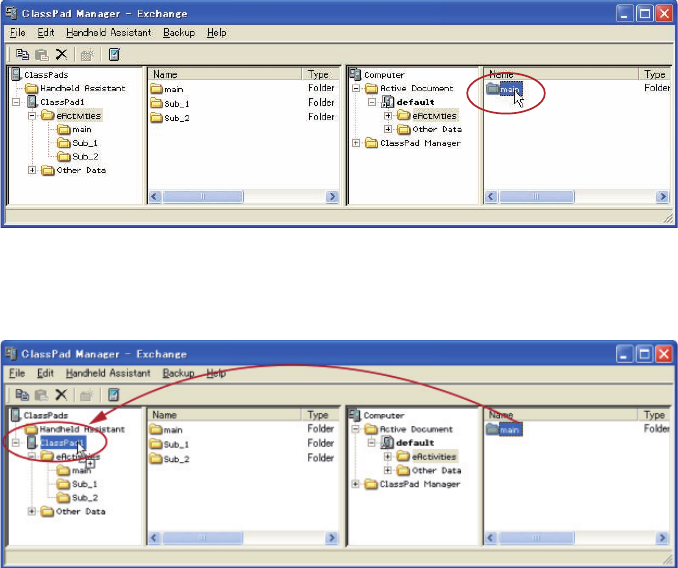Select the main folder under eActivities in the upper window tree
This screenshot has height=568, width=678.
tap(74, 129)
